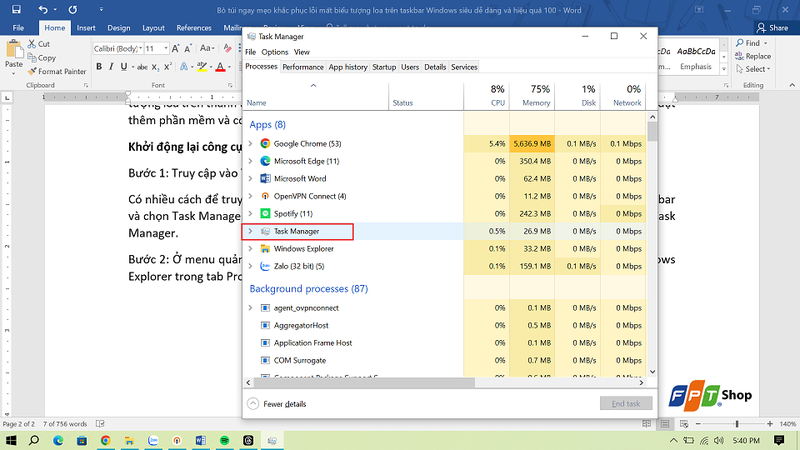Toggle superscript formatting

(x=167, y=67)
